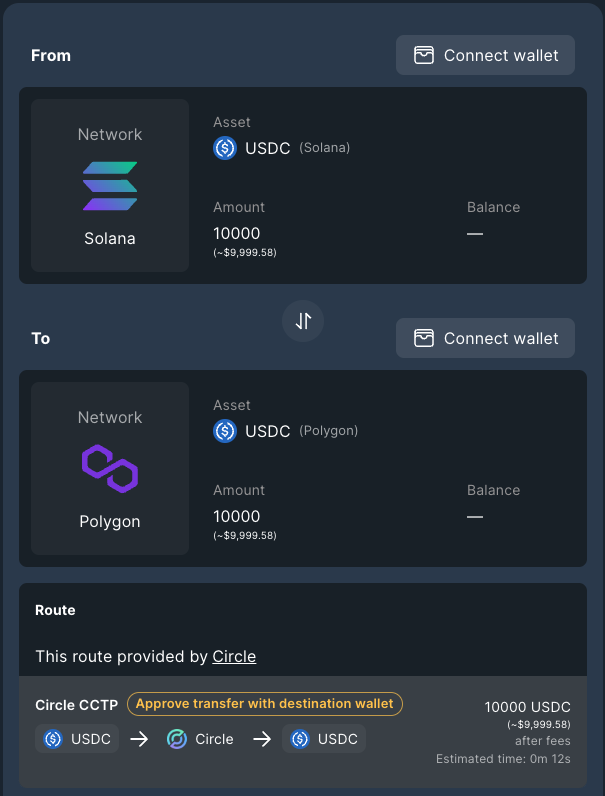This screenshot has width=605, height=796.
Task: Click wallet icon in To Connect wallet
Action: 424,338
